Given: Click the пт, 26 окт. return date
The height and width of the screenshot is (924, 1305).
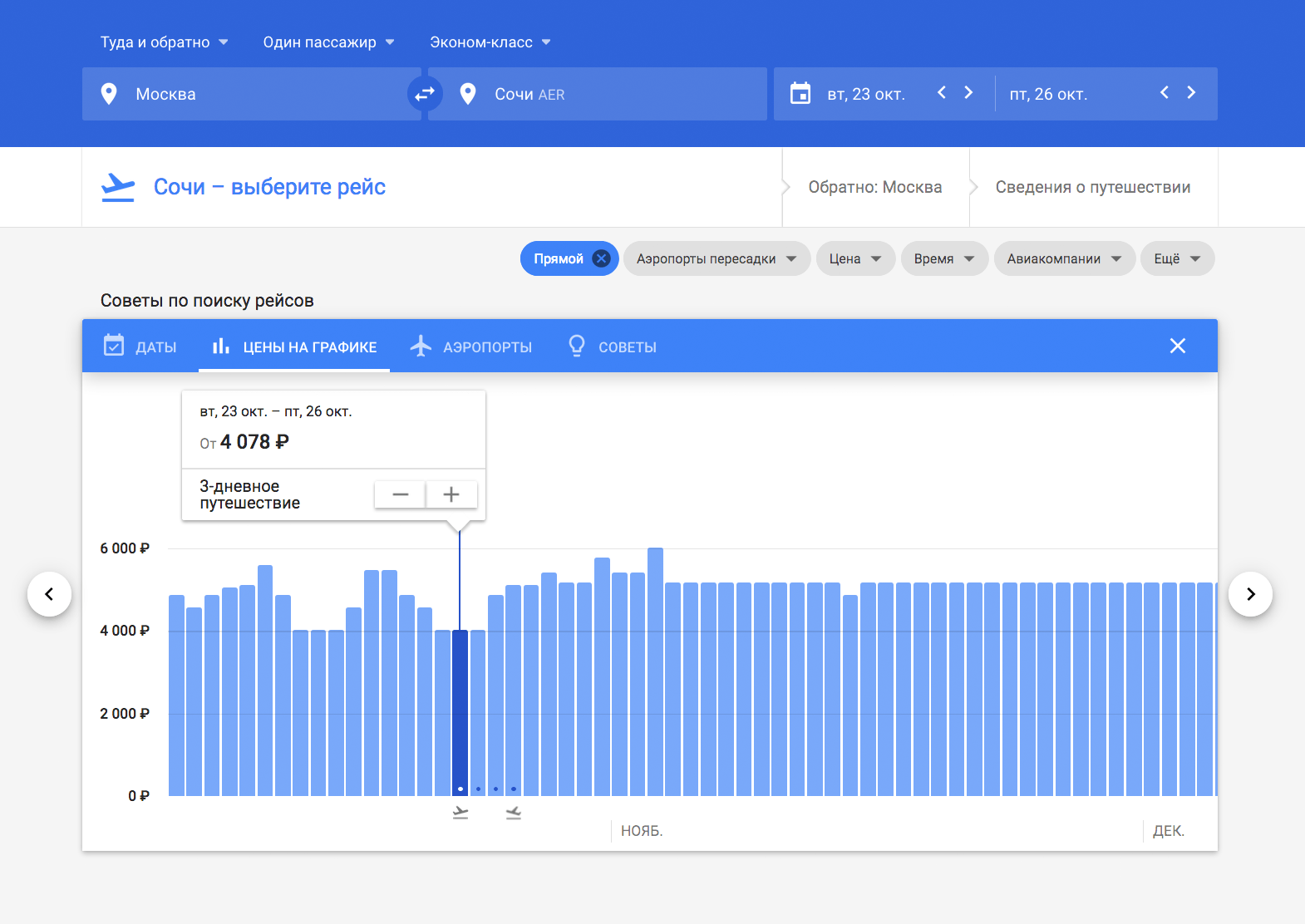Looking at the screenshot, I should tap(1048, 94).
